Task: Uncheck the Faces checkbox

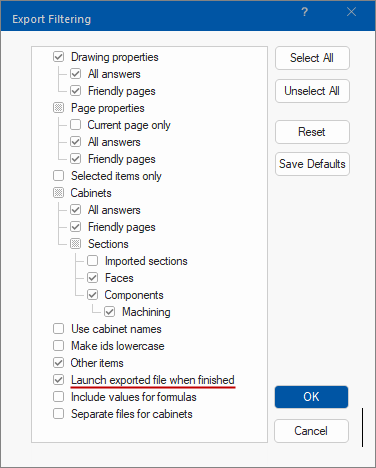Action: click(x=93, y=278)
